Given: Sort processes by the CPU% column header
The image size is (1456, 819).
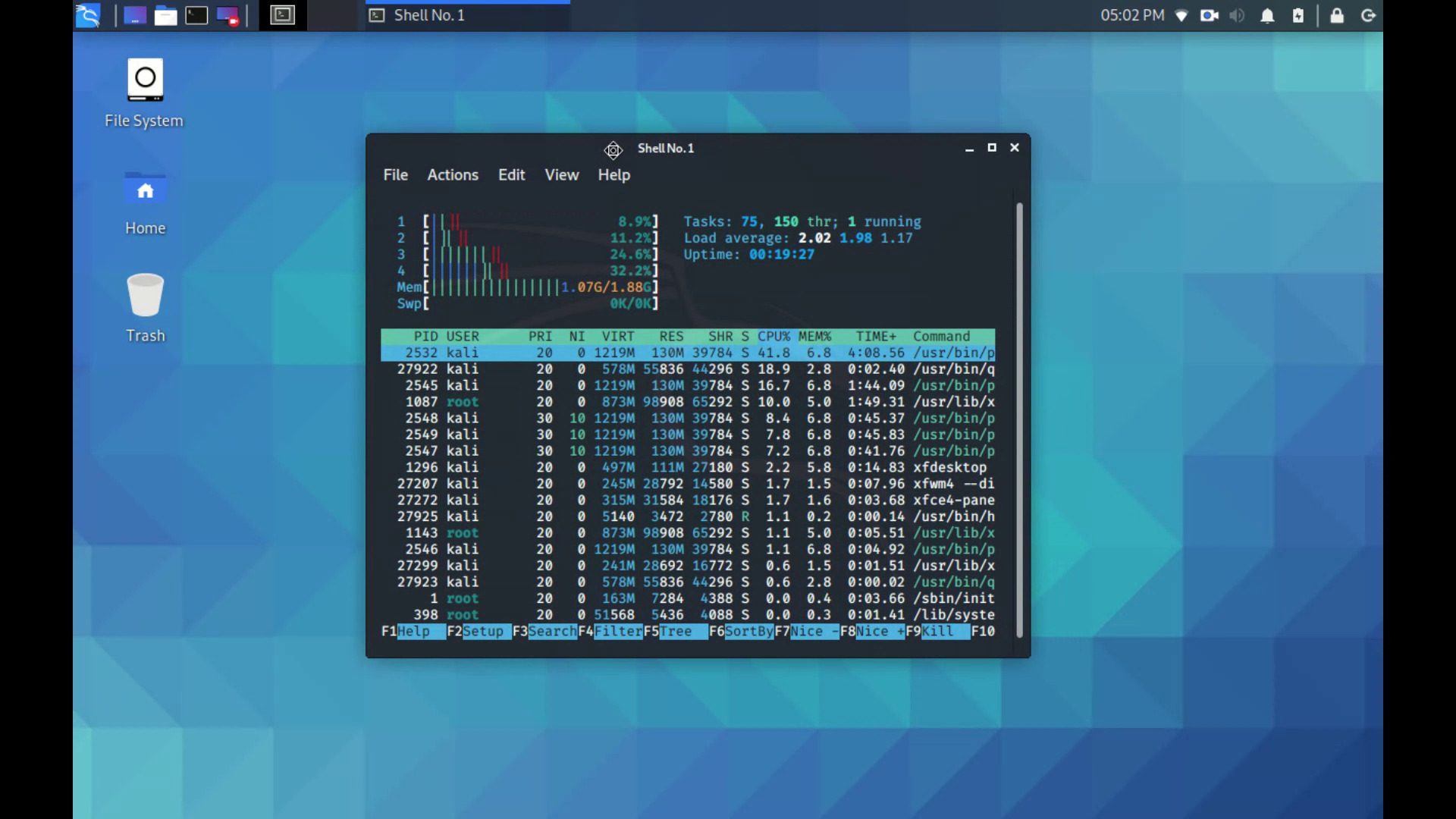Looking at the screenshot, I should point(773,336).
